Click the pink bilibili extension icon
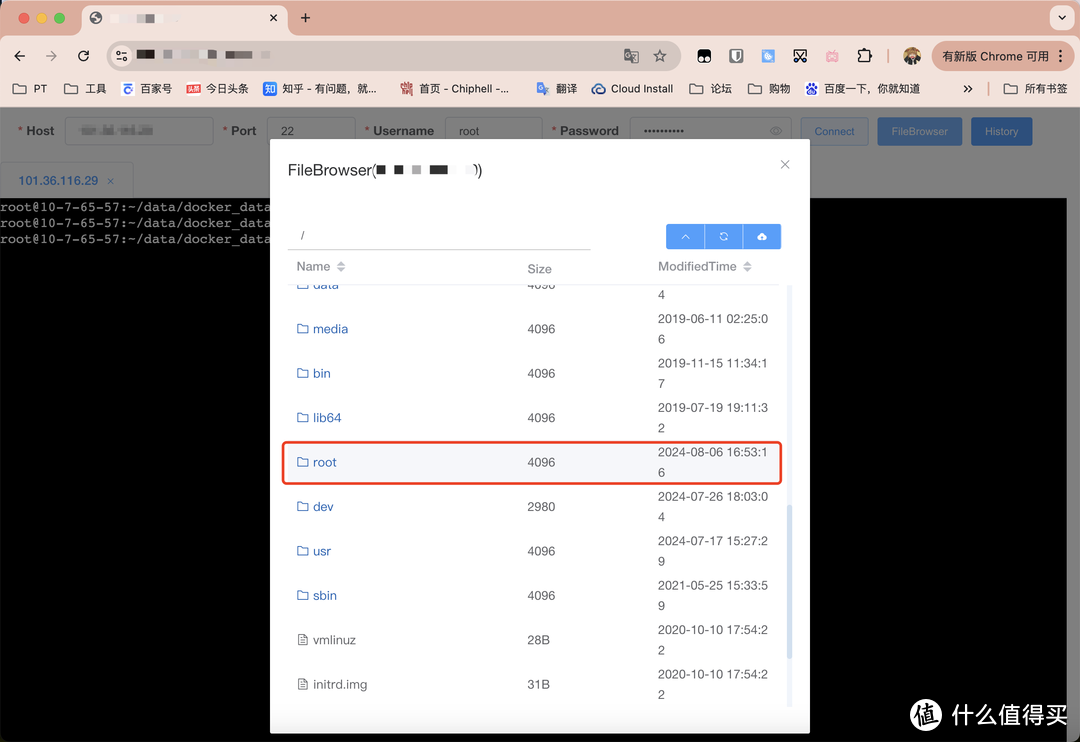The width and height of the screenshot is (1080, 742). pyautogui.click(x=832, y=56)
